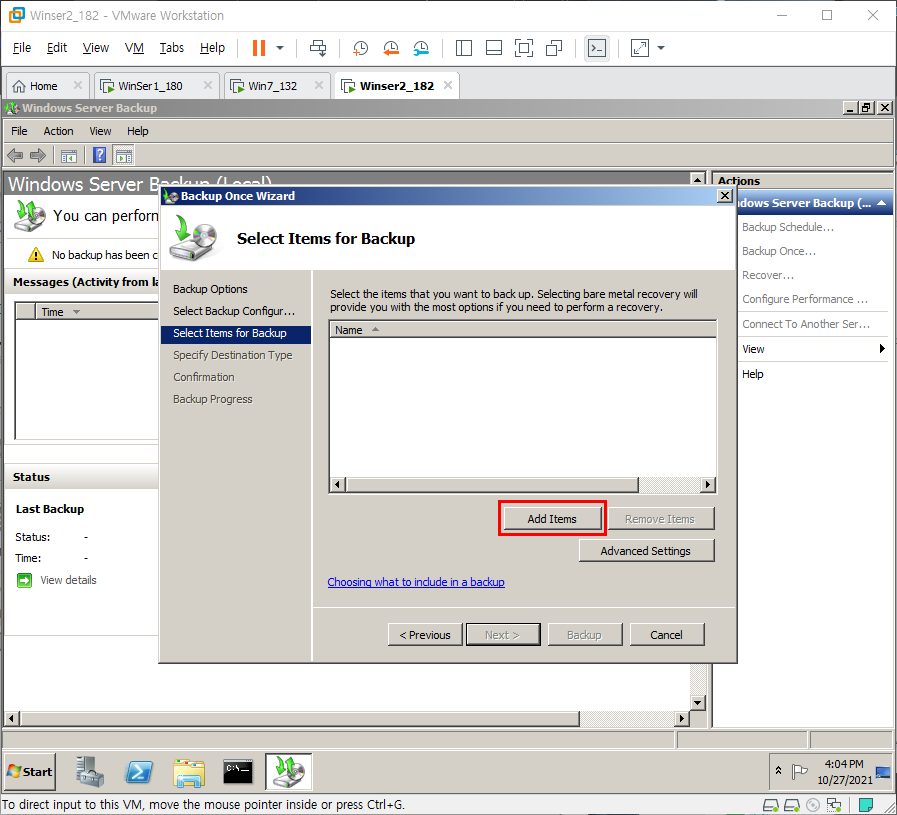Open the Windows Start button
The height and width of the screenshot is (815, 897).
tap(30, 772)
